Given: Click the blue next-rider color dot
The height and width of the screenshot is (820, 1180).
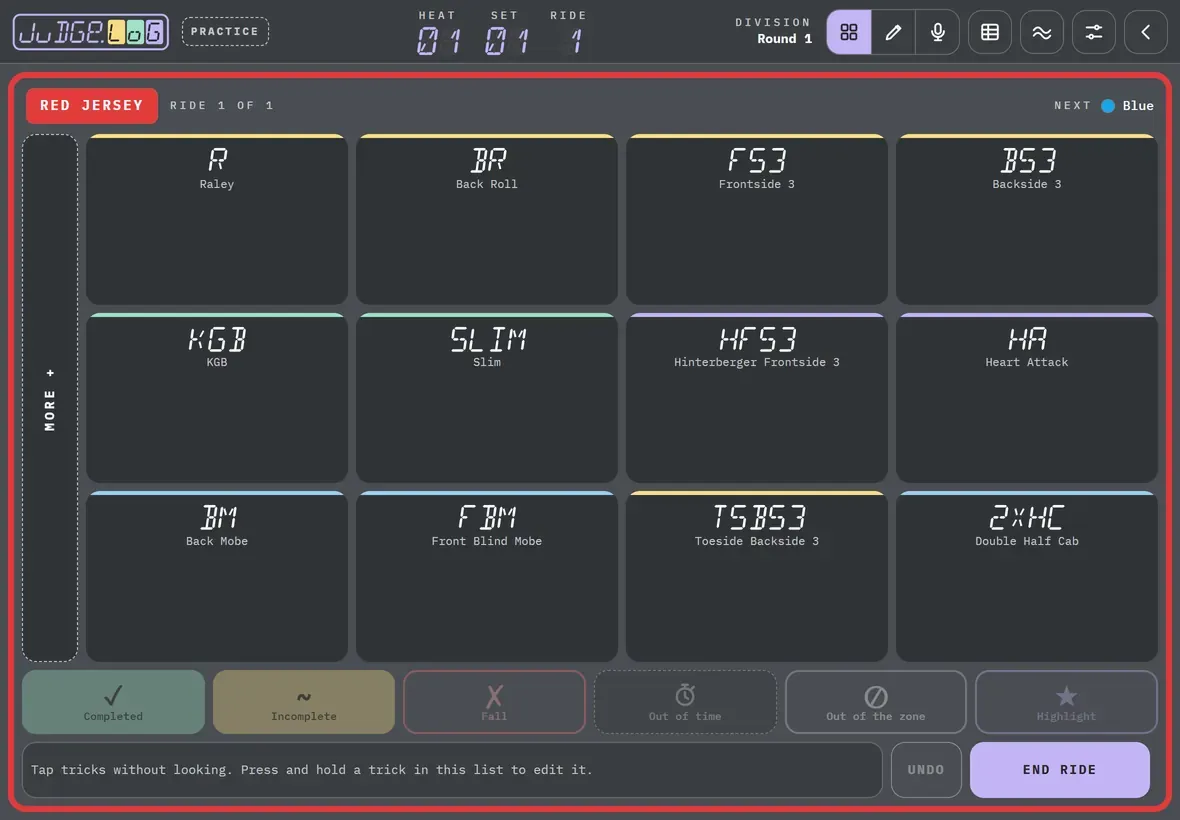Looking at the screenshot, I should [x=1108, y=106].
